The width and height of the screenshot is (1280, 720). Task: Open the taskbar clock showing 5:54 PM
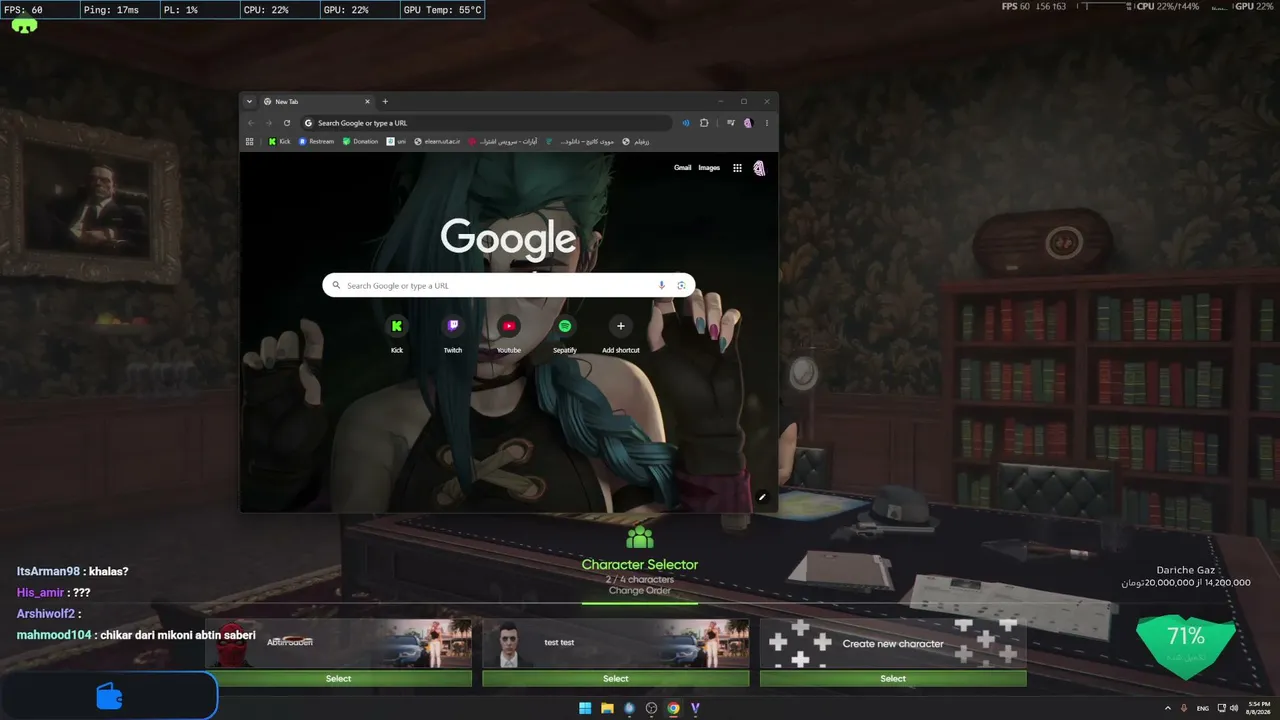(1258, 708)
